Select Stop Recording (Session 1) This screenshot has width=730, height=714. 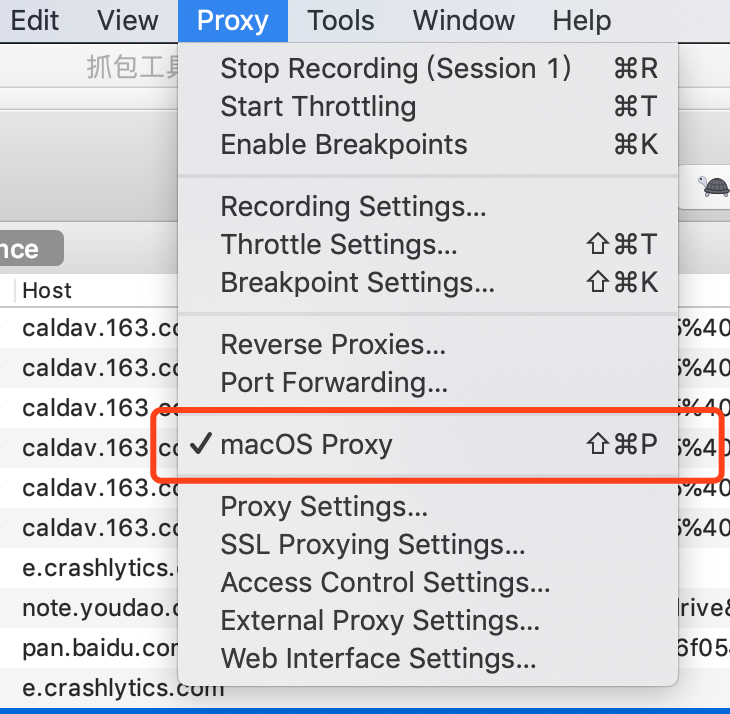[428, 68]
